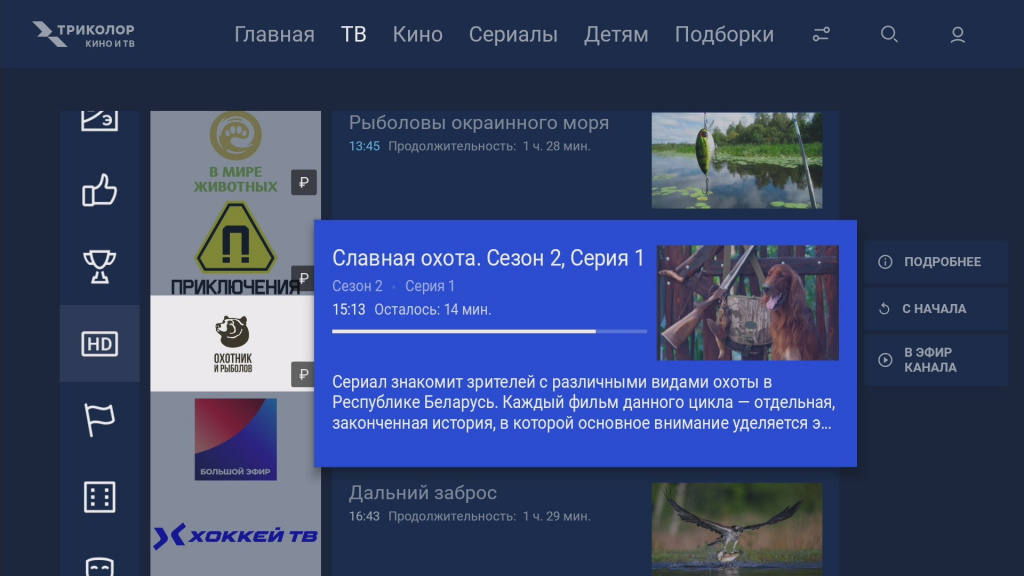Open the Главная tab

pos(274,35)
